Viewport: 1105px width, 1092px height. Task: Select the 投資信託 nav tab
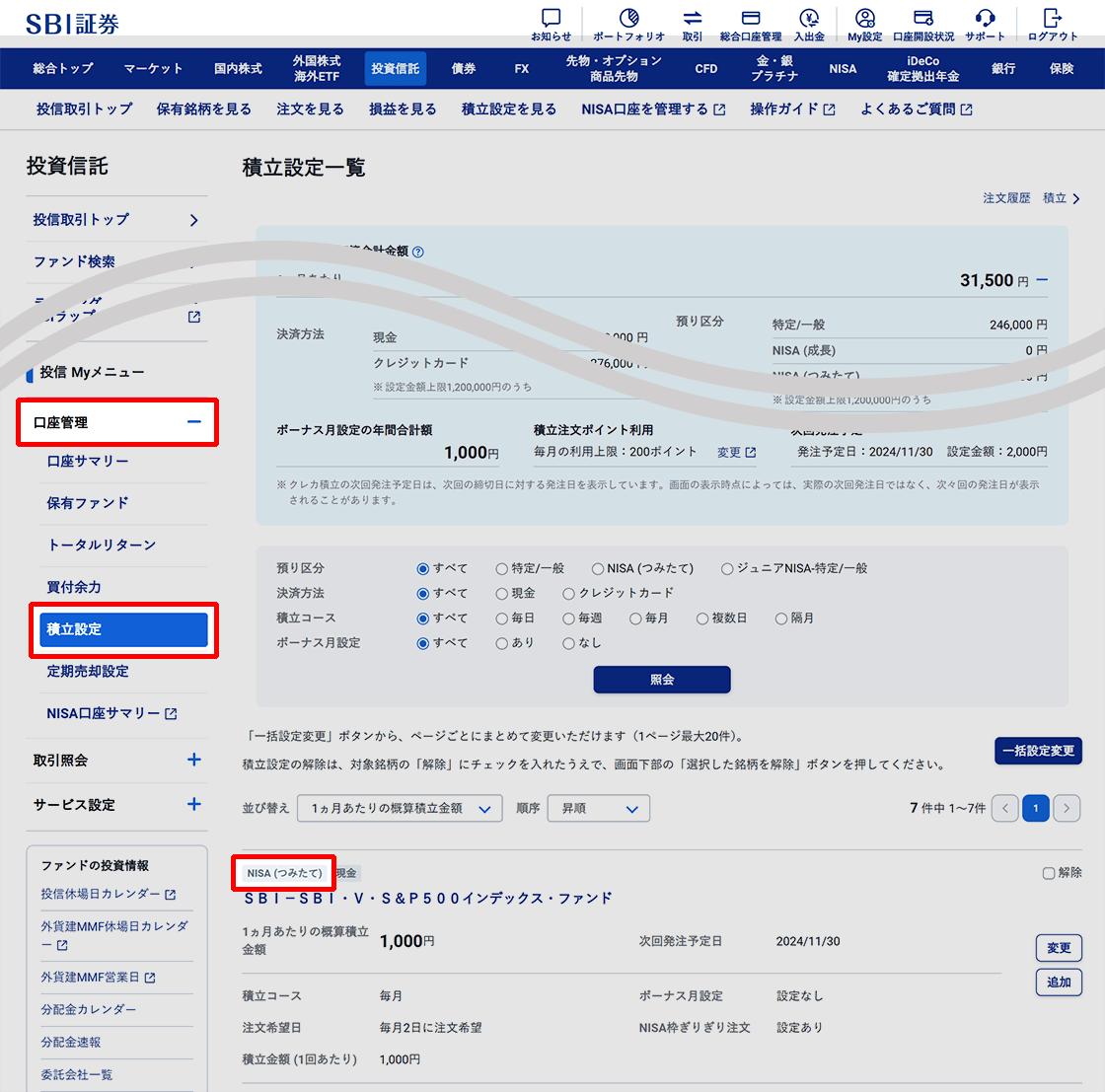(x=395, y=68)
